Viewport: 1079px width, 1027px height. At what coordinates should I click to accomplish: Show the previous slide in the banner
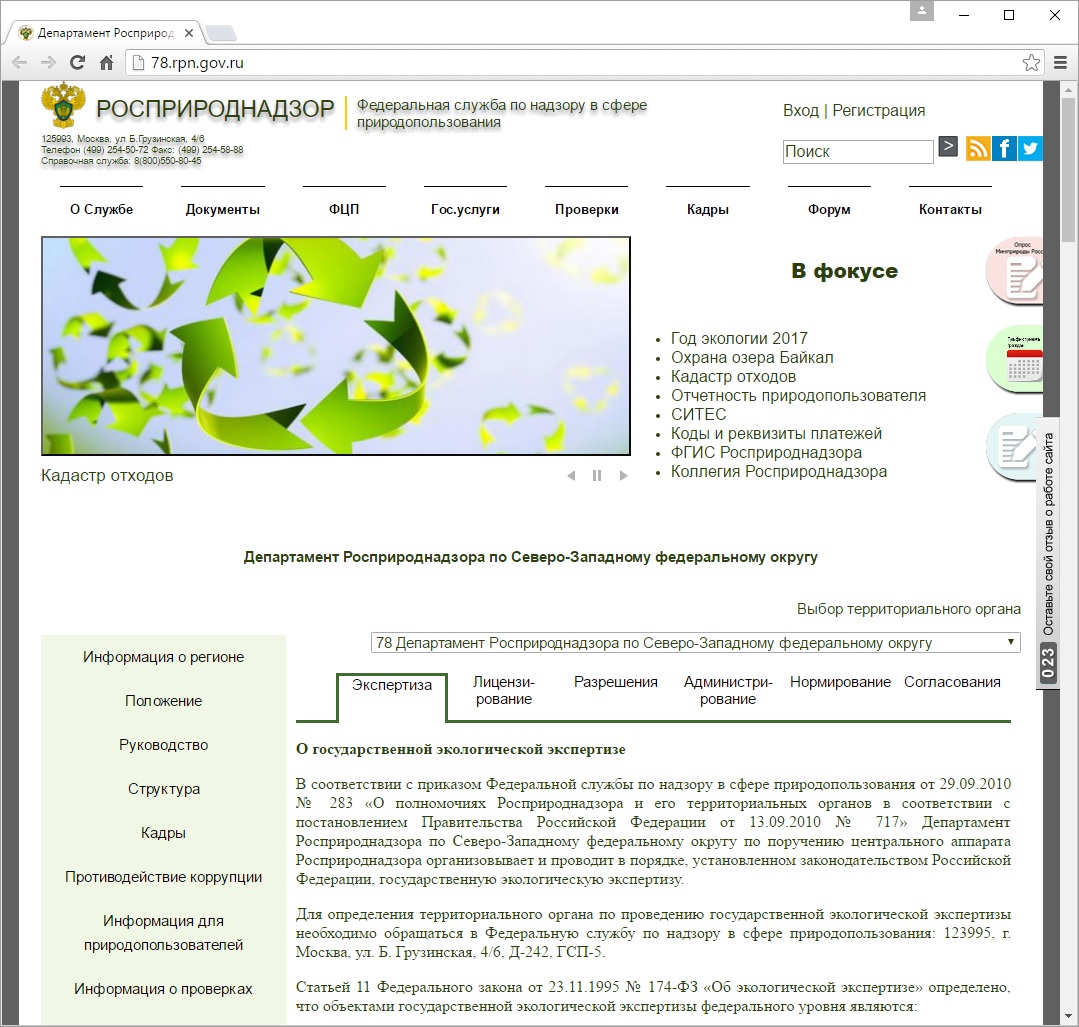(x=571, y=476)
